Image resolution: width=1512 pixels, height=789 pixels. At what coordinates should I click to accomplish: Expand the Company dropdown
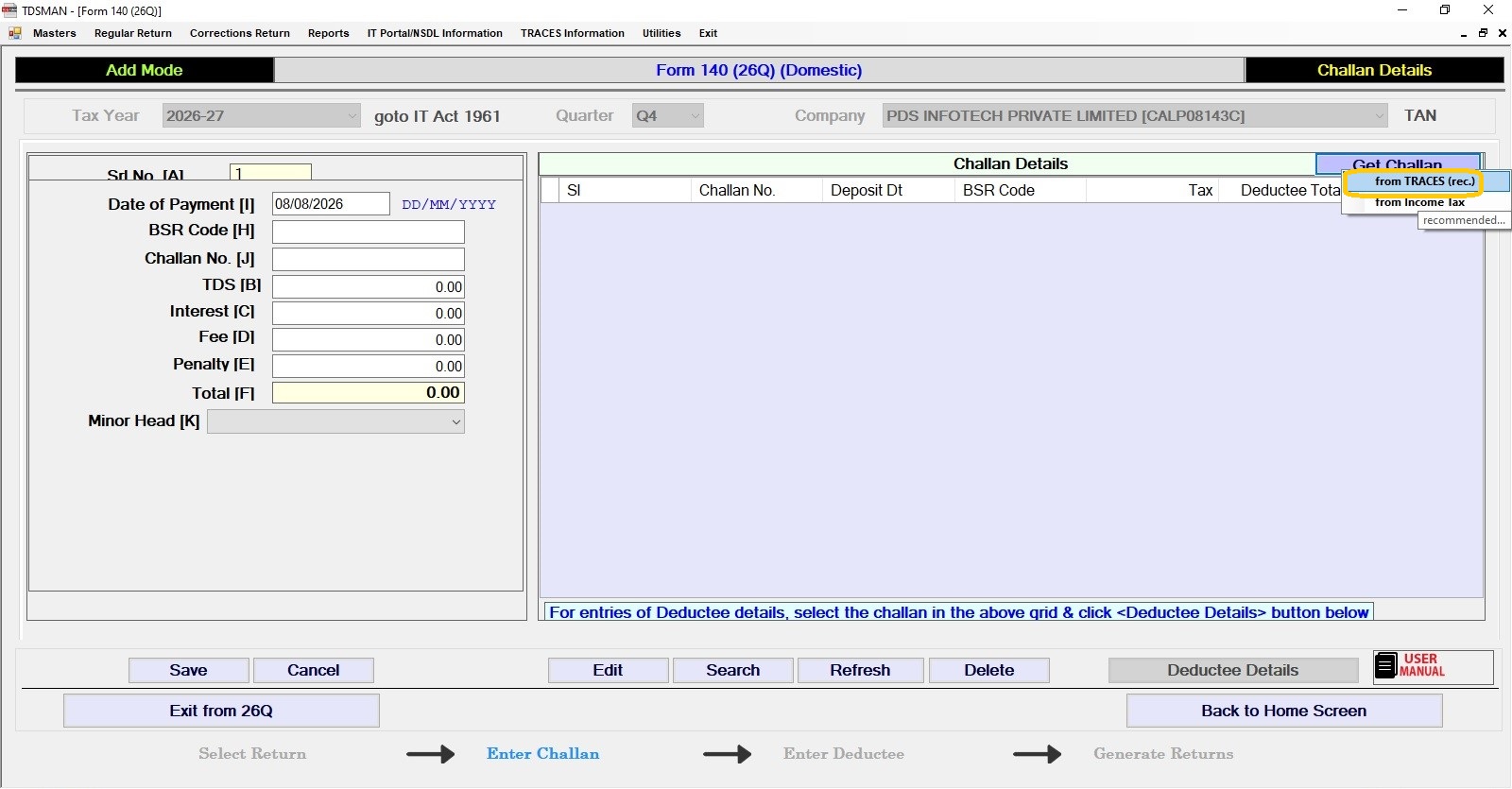pyautogui.click(x=1380, y=116)
